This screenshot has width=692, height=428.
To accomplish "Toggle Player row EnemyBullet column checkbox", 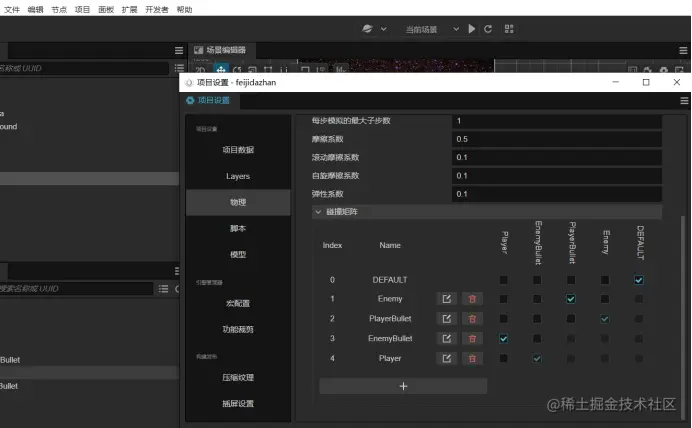I will [x=537, y=358].
